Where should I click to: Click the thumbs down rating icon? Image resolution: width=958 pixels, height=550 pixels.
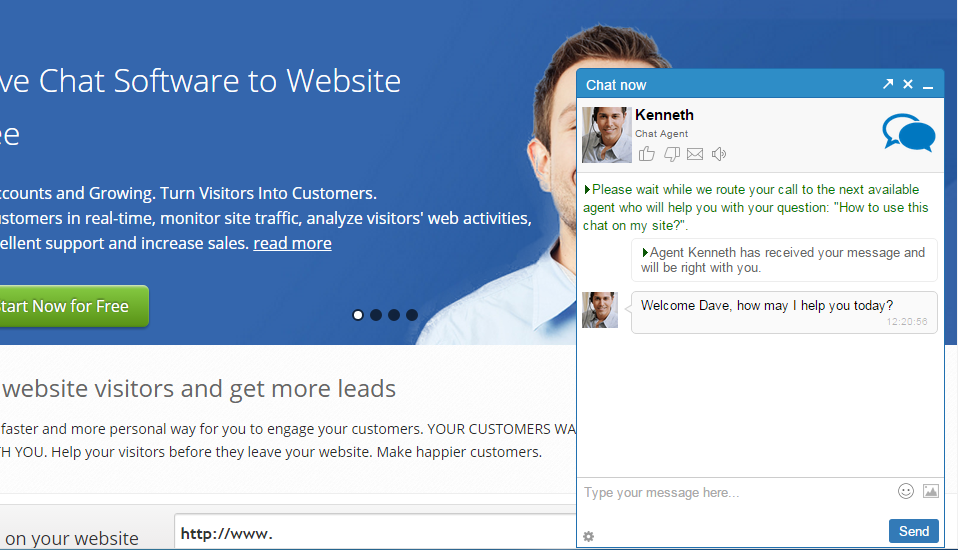tap(671, 154)
